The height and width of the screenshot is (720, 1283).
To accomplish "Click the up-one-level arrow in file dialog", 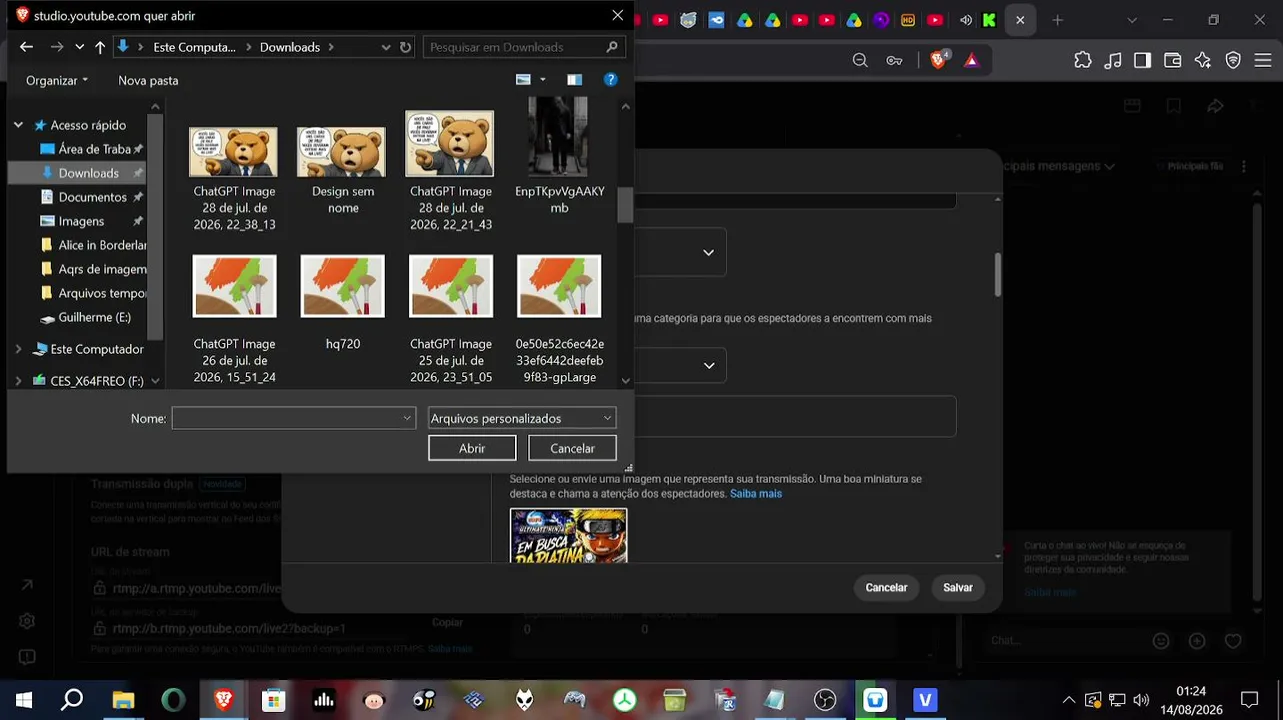I will tap(100, 47).
